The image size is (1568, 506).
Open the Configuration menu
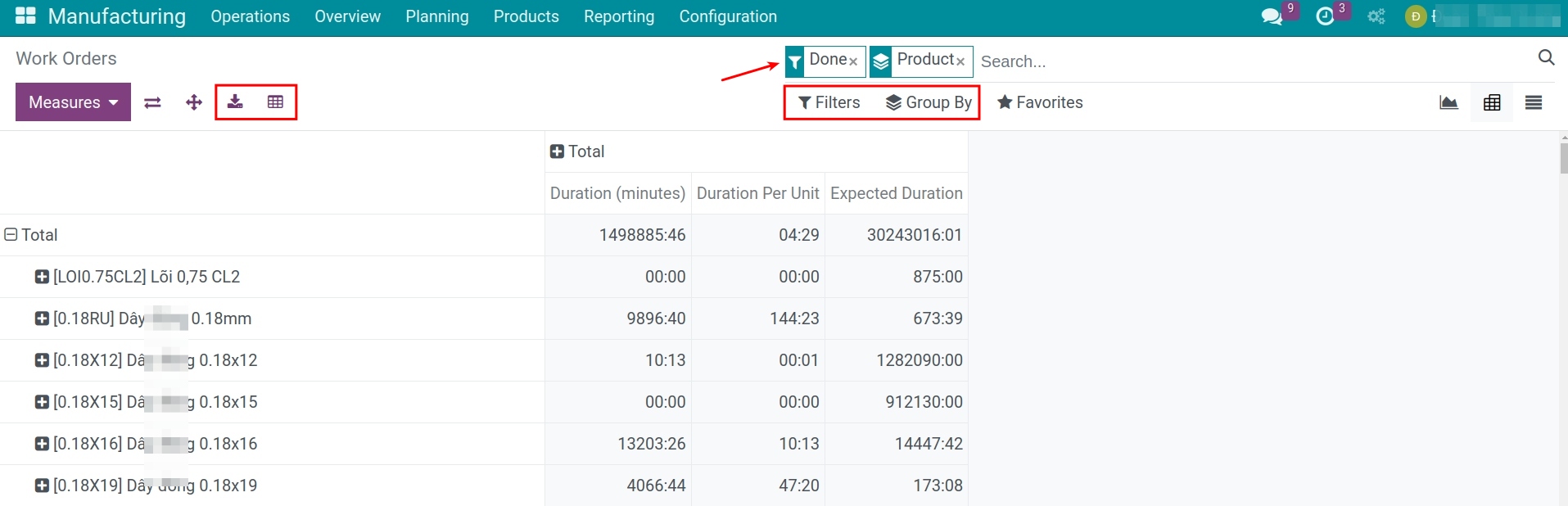pyautogui.click(x=728, y=16)
